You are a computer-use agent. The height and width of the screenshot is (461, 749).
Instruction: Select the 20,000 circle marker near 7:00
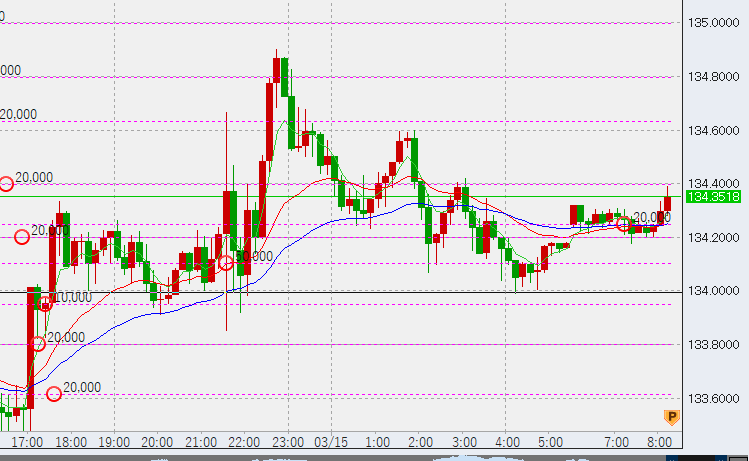[624, 224]
